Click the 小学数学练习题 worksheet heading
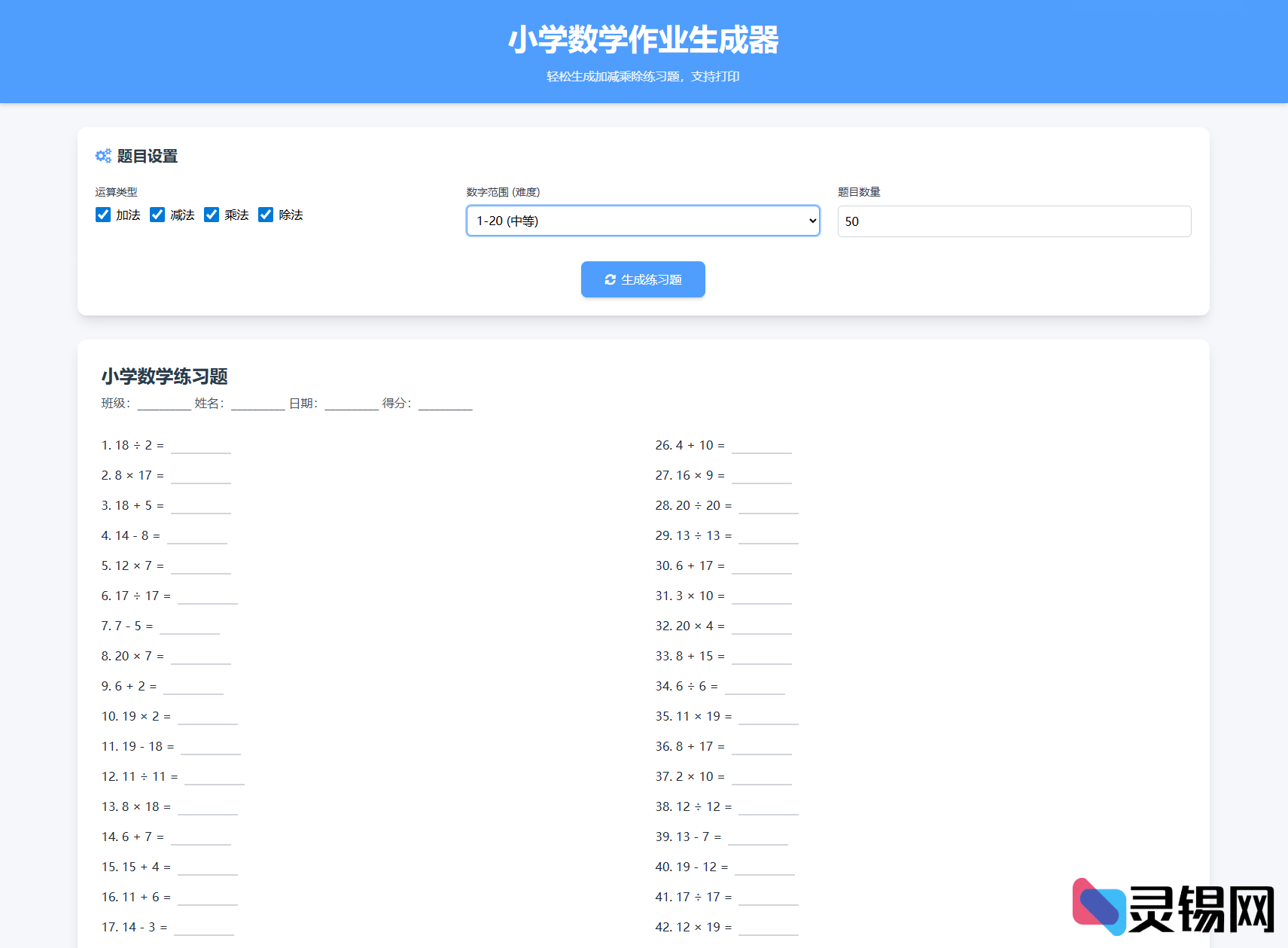Viewport: 1288px width, 948px height. point(165,376)
